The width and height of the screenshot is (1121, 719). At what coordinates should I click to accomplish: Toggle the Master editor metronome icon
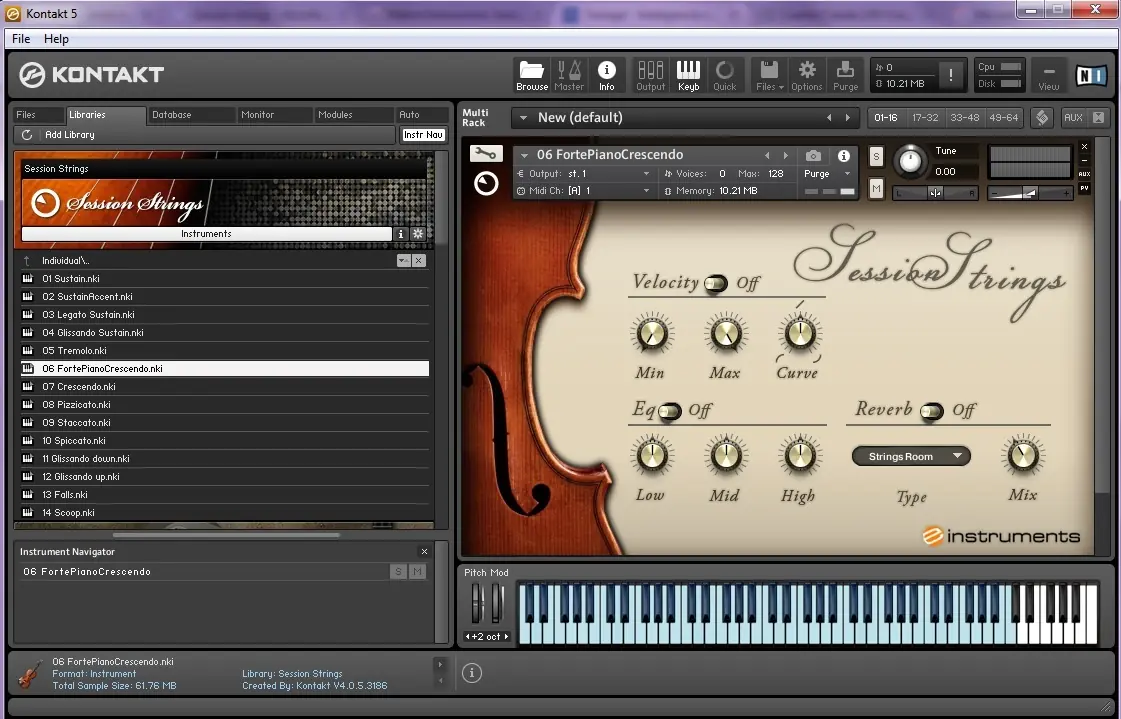pyautogui.click(x=569, y=75)
